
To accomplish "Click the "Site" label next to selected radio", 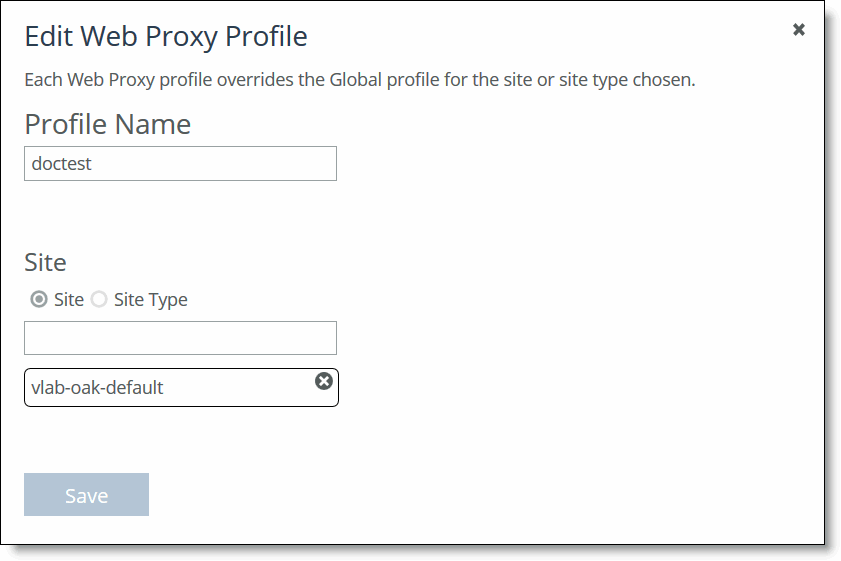I will (x=69, y=299).
